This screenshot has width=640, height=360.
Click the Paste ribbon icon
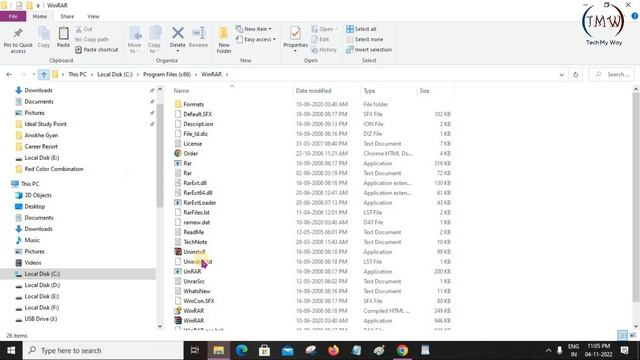63,33
